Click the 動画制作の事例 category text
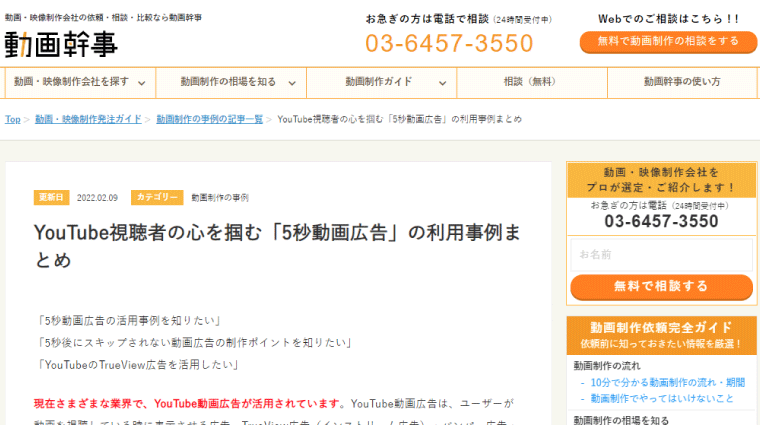The height and width of the screenshot is (428, 760). 220,198
